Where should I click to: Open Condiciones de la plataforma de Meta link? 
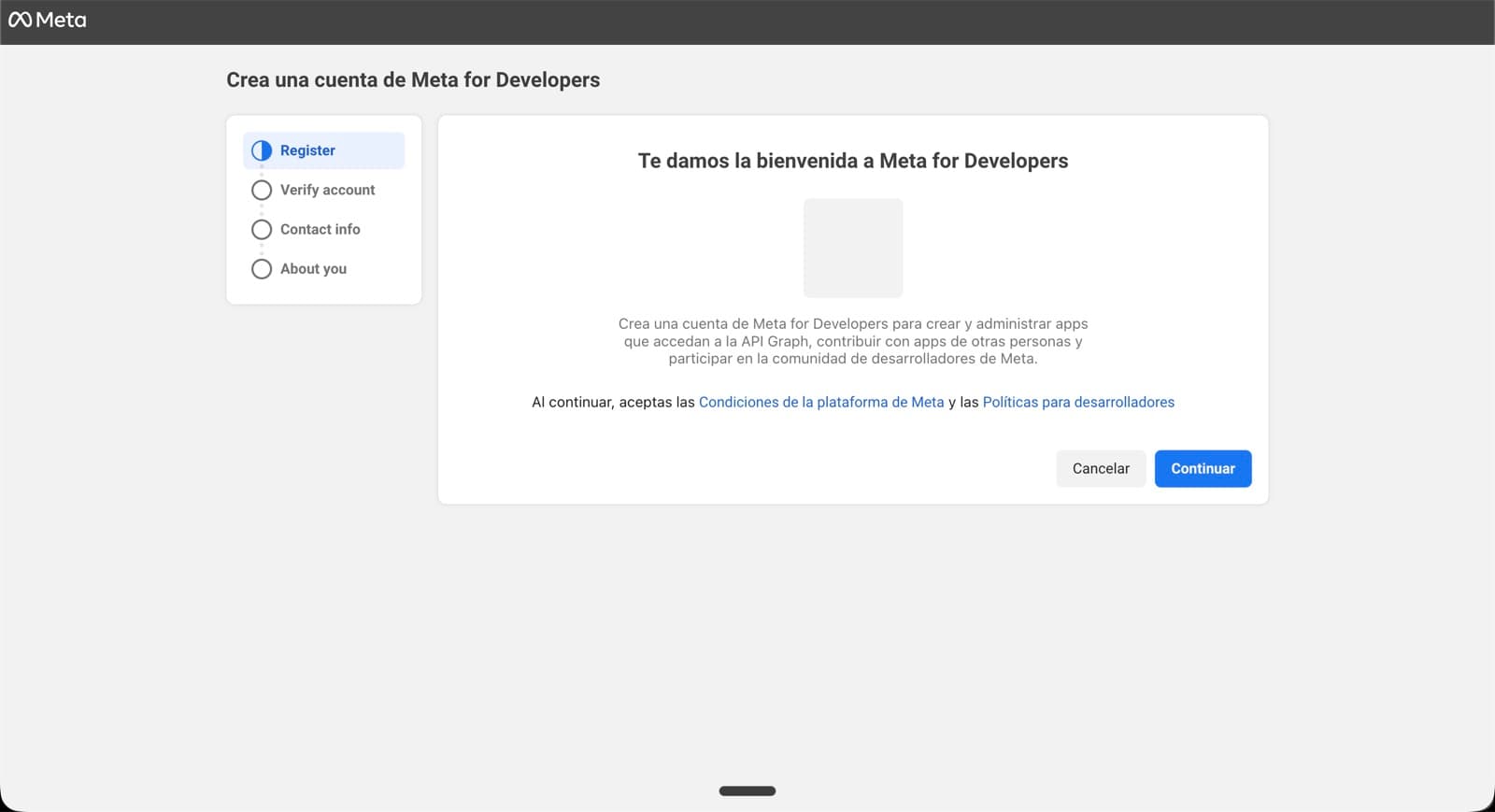coord(821,402)
